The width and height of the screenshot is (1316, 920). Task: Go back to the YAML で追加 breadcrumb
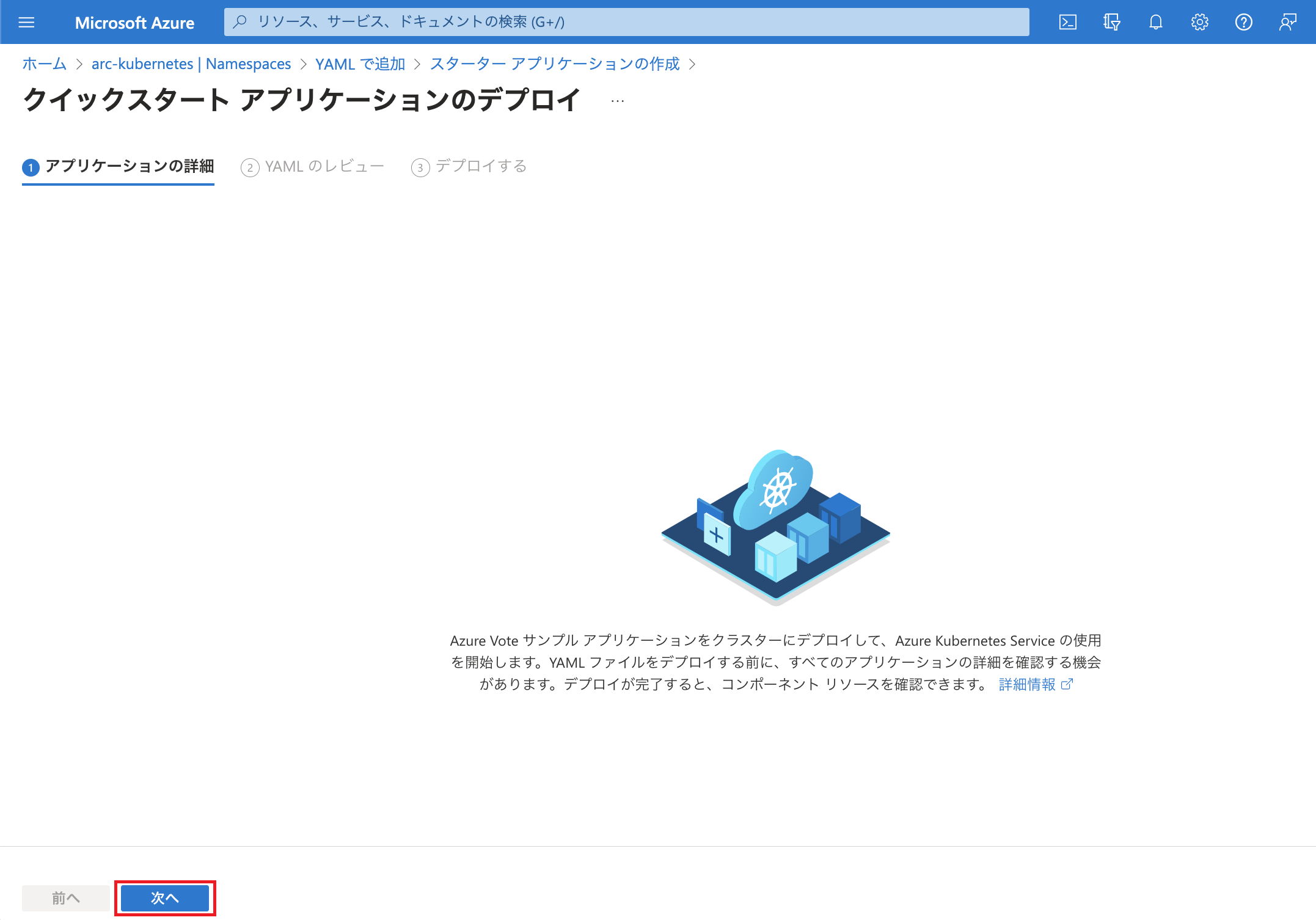coord(360,64)
